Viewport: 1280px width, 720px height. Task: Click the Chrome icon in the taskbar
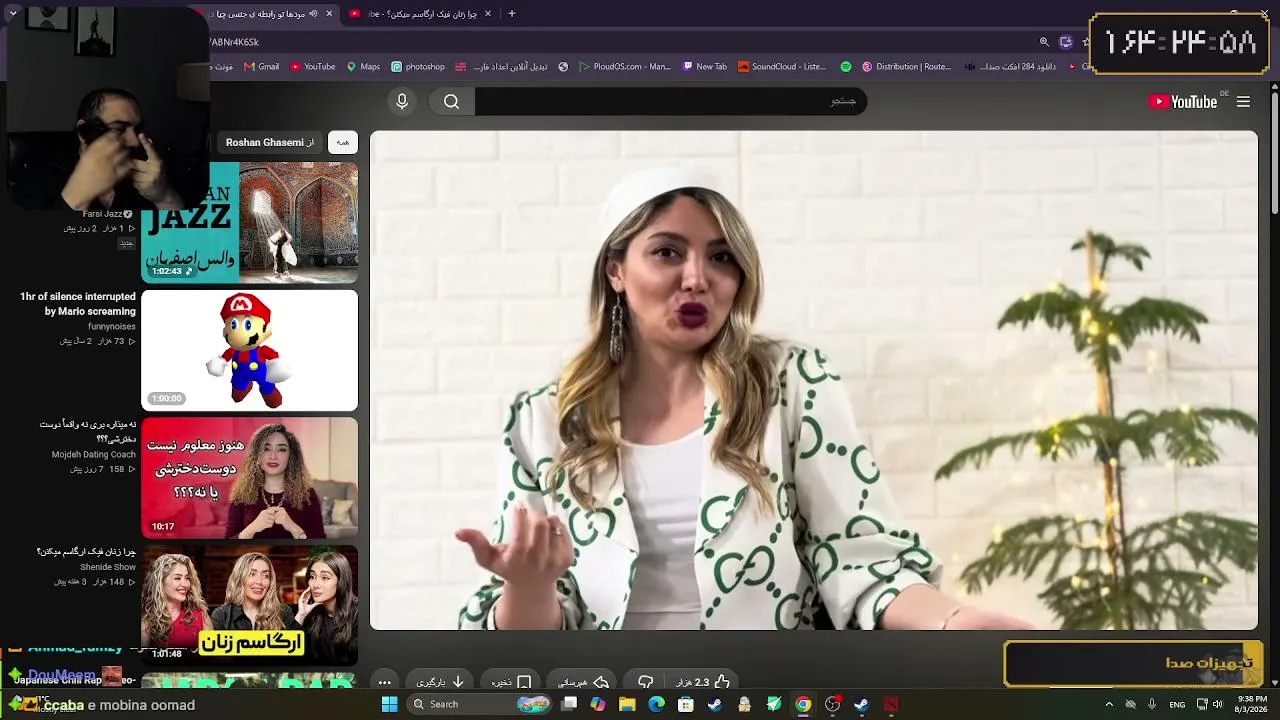coord(803,704)
